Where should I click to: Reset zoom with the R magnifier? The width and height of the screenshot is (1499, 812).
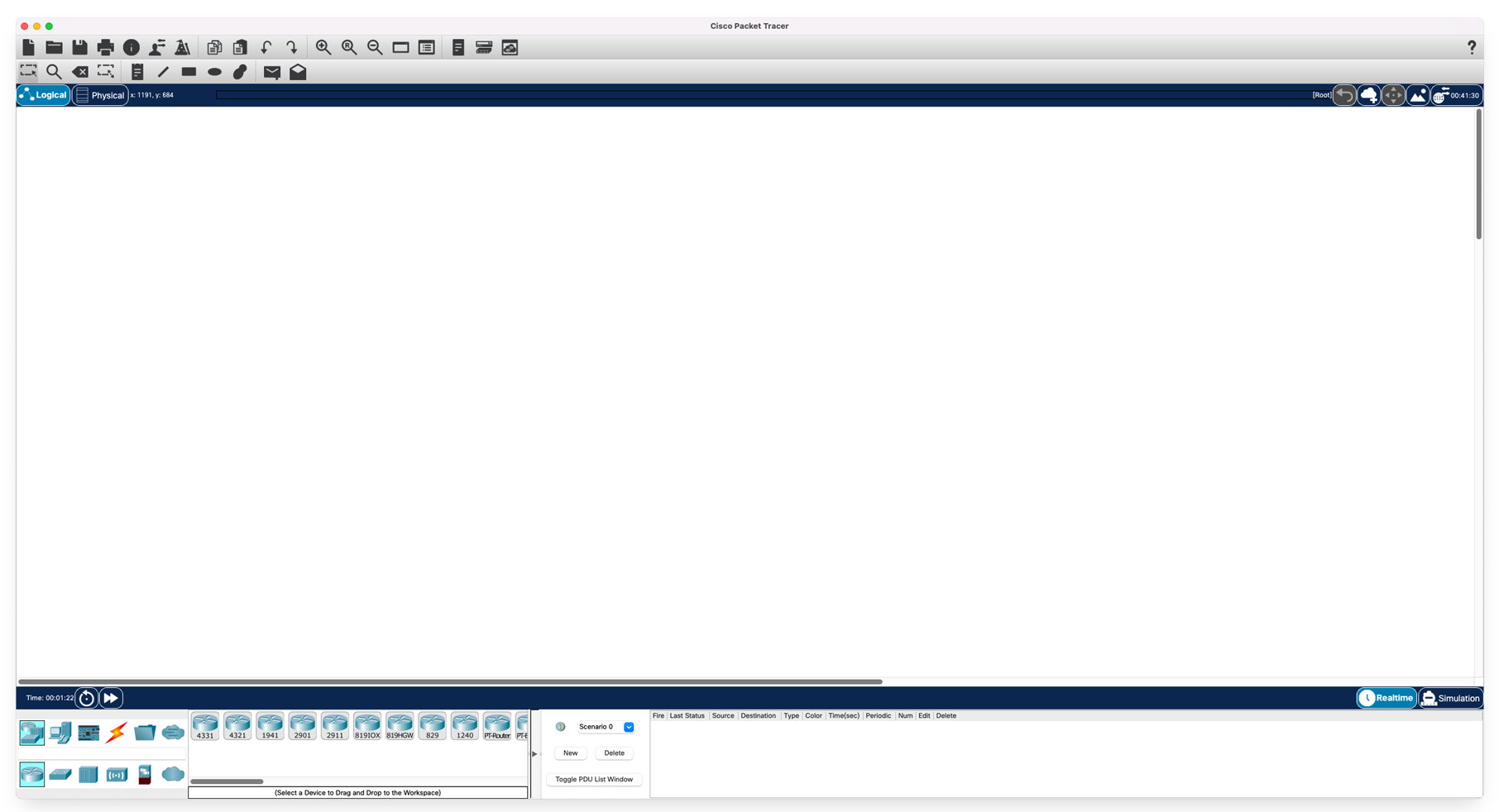point(349,47)
